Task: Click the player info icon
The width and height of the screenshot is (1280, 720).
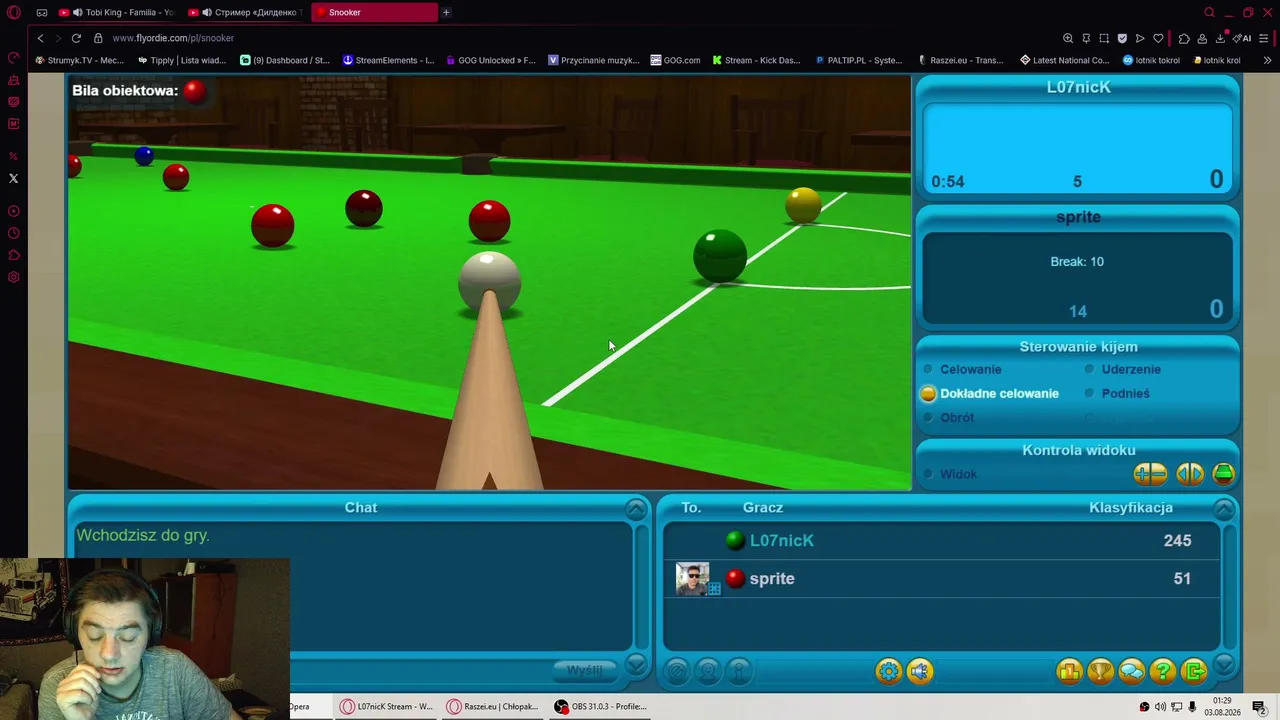Action: [x=739, y=671]
